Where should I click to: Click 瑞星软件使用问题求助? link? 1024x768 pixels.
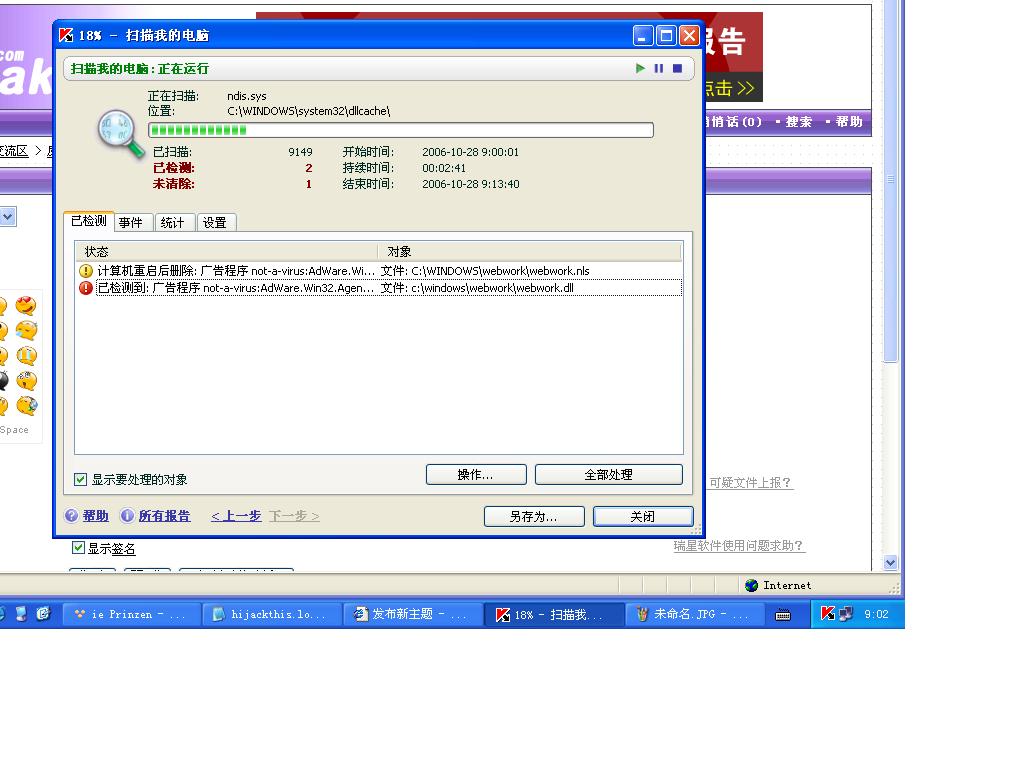(739, 545)
